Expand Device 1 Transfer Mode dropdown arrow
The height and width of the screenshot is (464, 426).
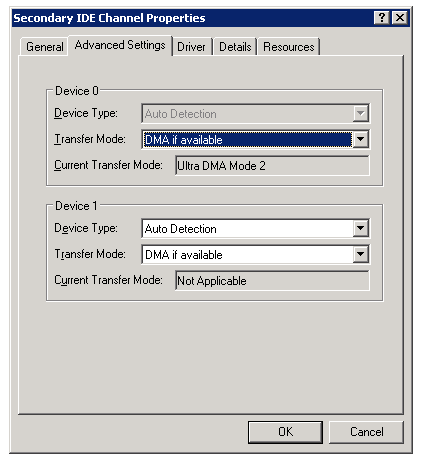pos(361,254)
